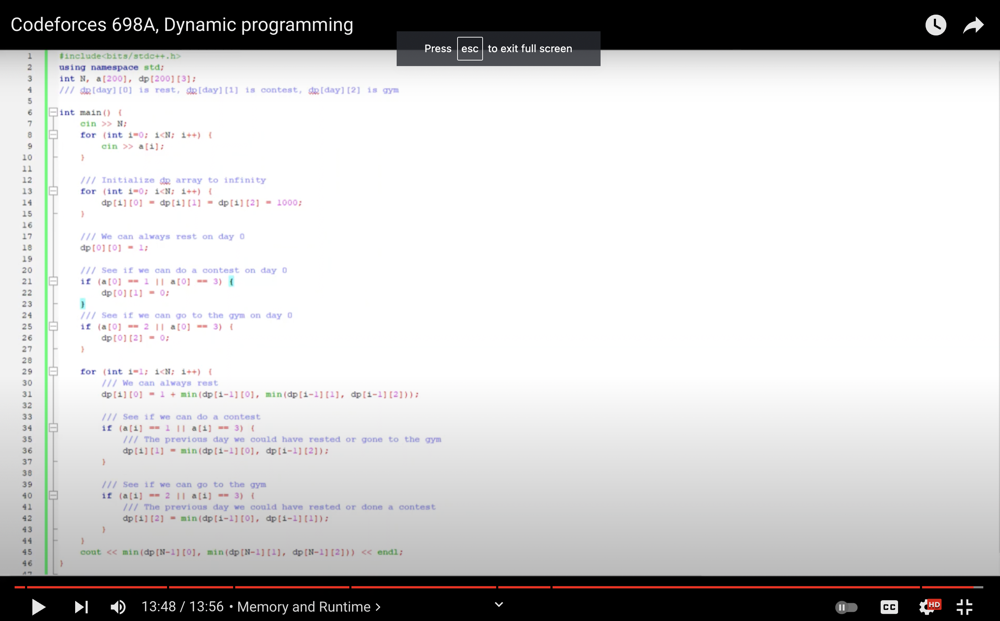Click the comment 'Initialize dp array to infinity'

click(173, 180)
